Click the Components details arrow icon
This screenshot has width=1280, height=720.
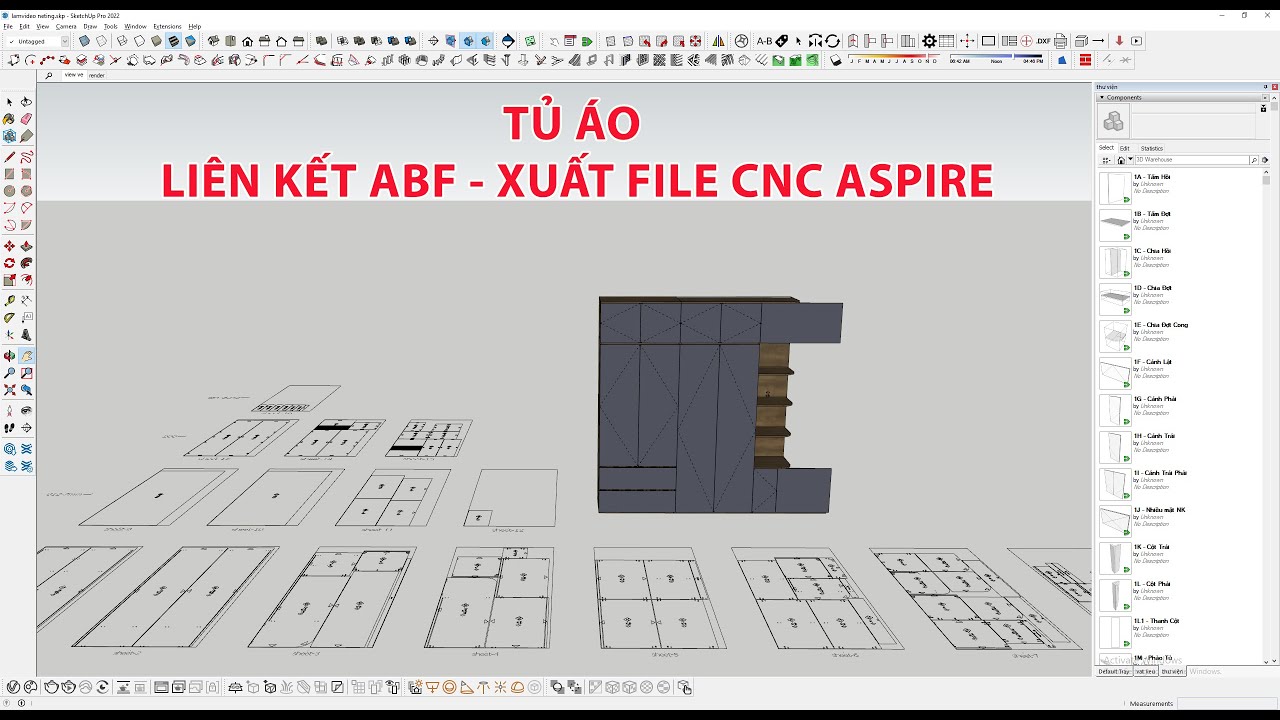click(1265, 160)
